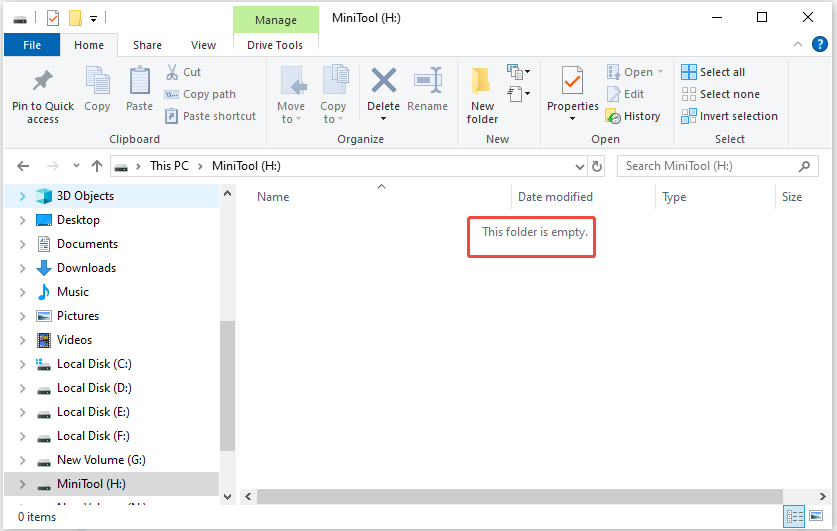The width and height of the screenshot is (837, 531).
Task: Open address bar history dropdown
Action: 580,167
